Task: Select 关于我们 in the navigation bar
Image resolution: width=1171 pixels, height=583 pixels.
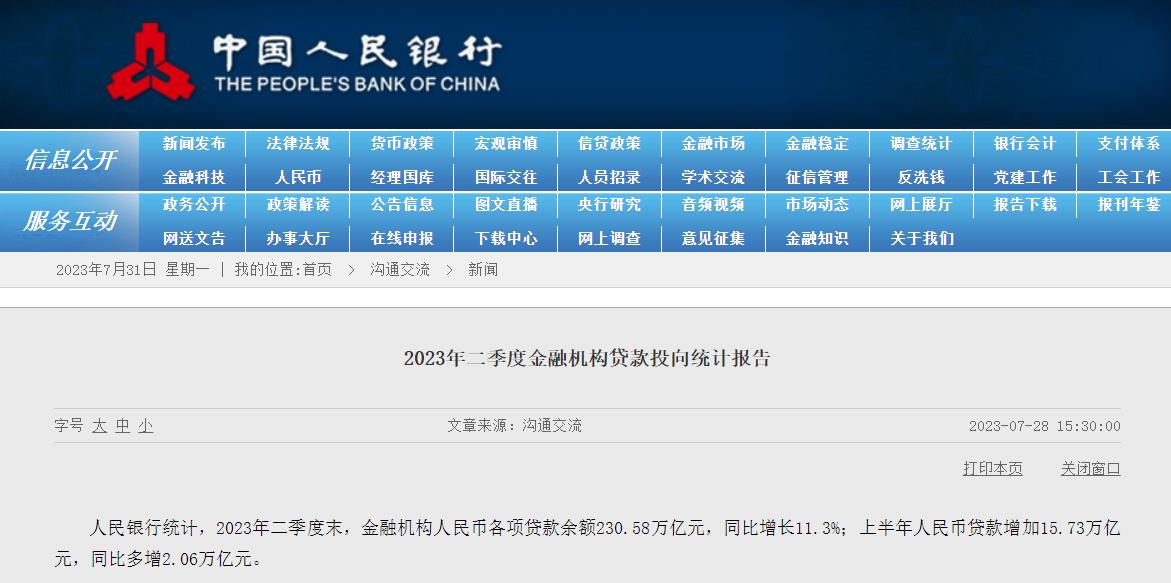Action: (x=921, y=238)
